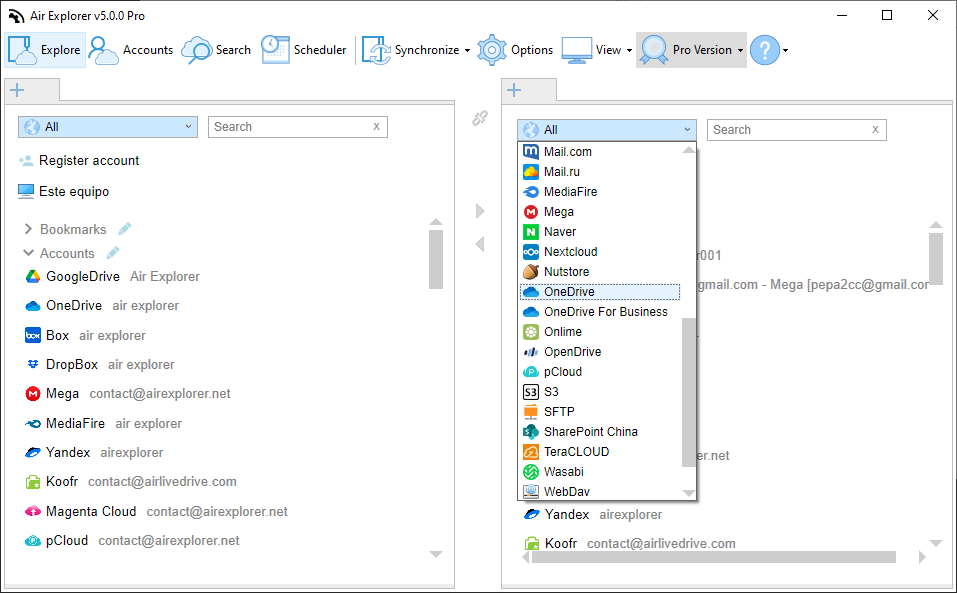The height and width of the screenshot is (593, 957).
Task: Open the Accounts manager from toolbar
Action: [131, 50]
